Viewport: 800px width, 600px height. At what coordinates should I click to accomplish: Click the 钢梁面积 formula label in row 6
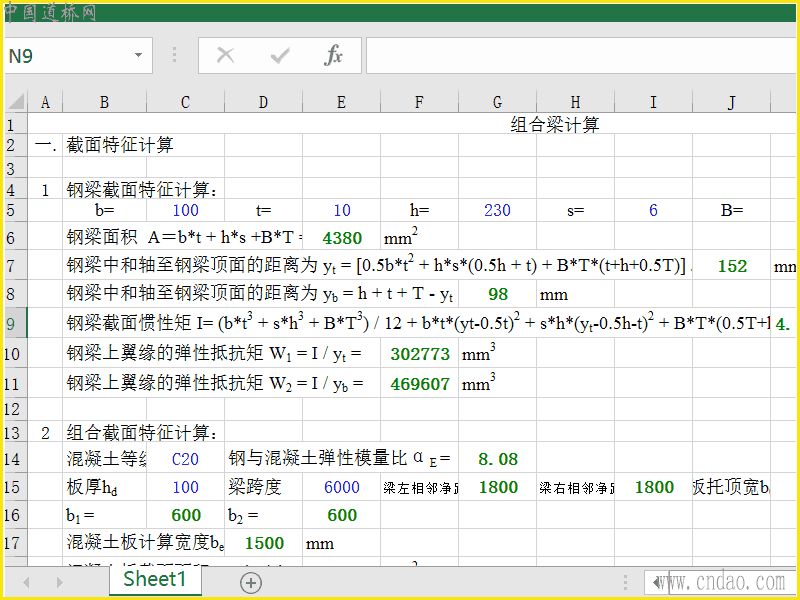pos(185,237)
